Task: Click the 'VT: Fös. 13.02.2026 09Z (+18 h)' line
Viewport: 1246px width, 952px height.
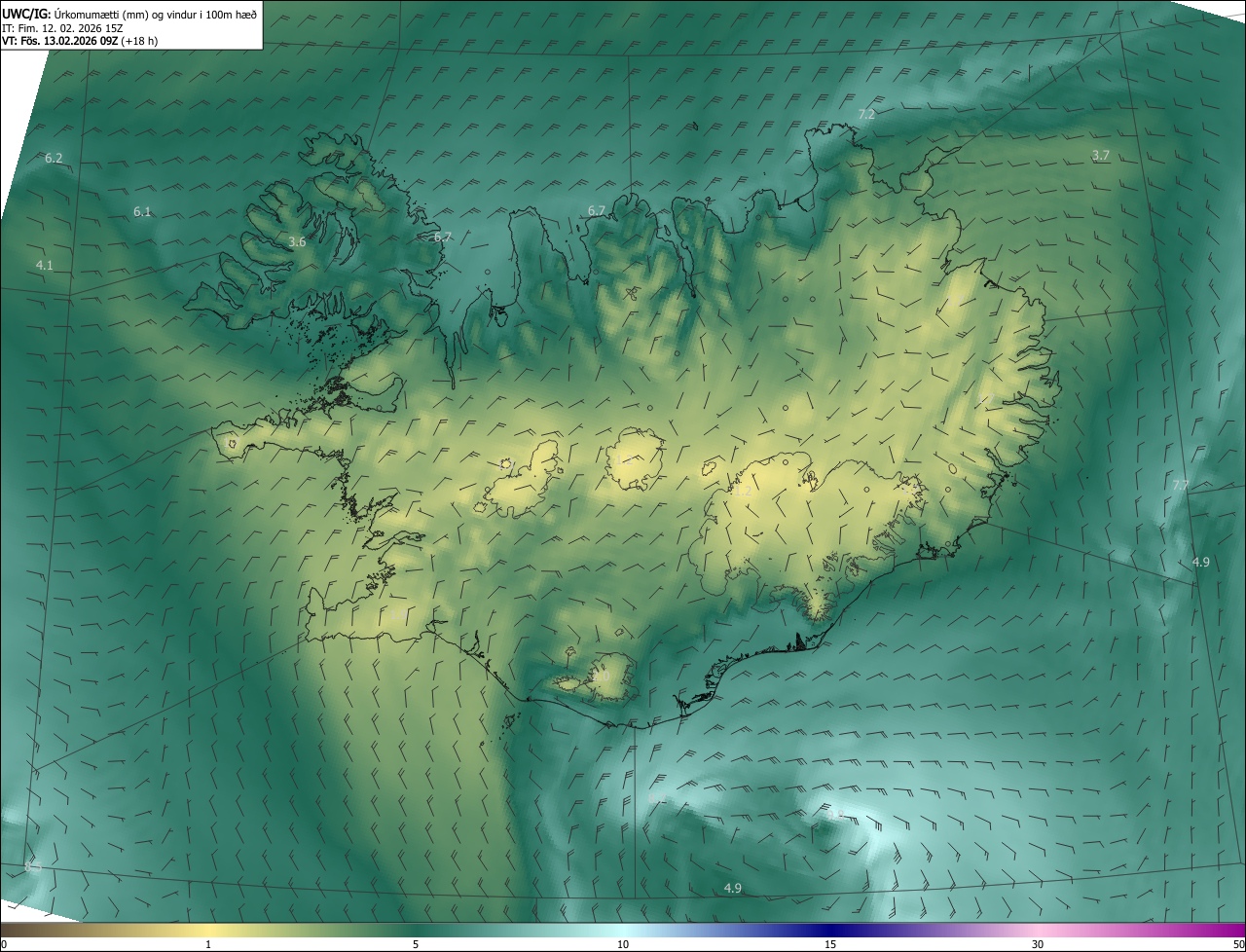Action: [80, 41]
